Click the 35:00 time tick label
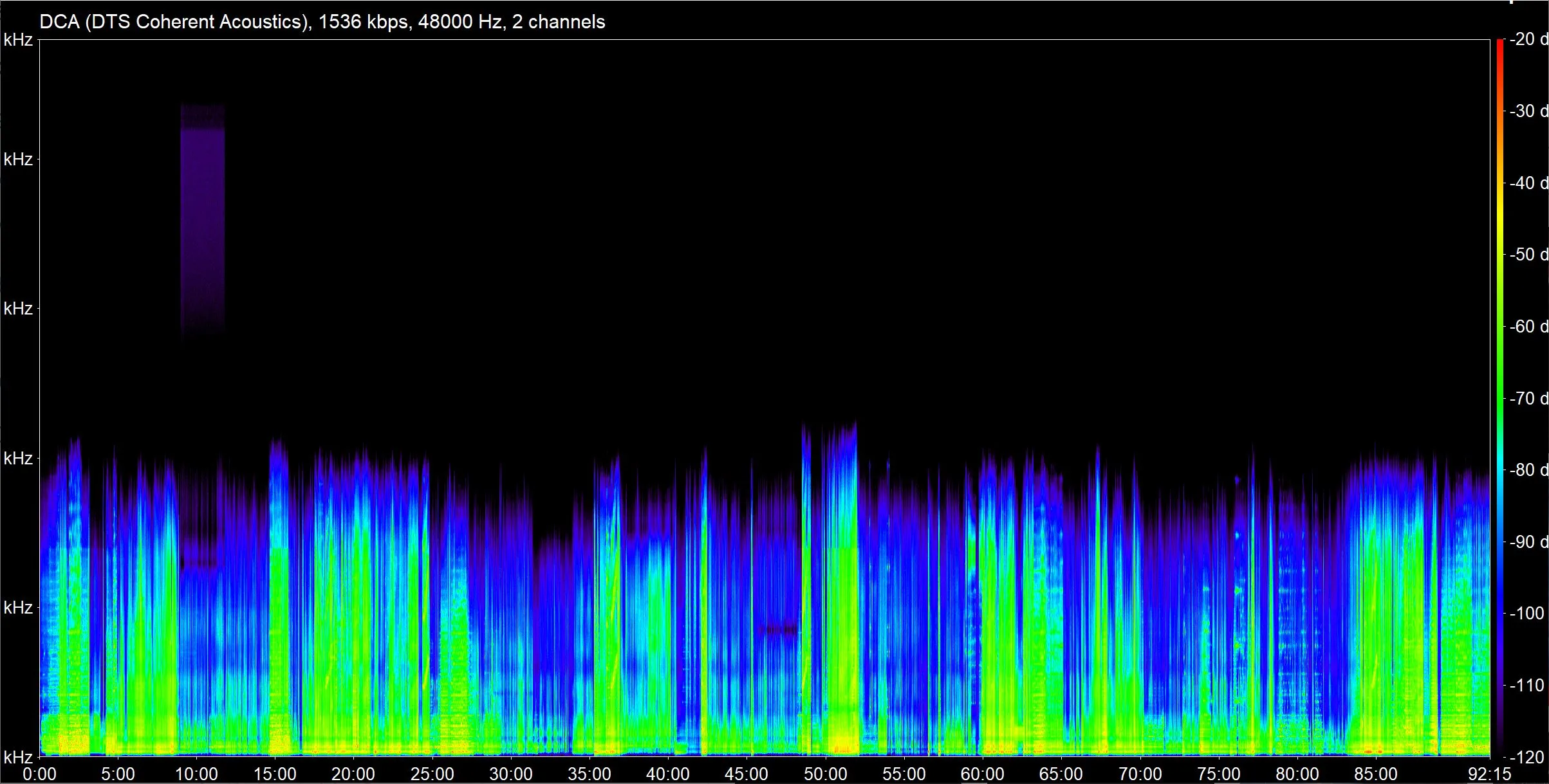 [589, 774]
